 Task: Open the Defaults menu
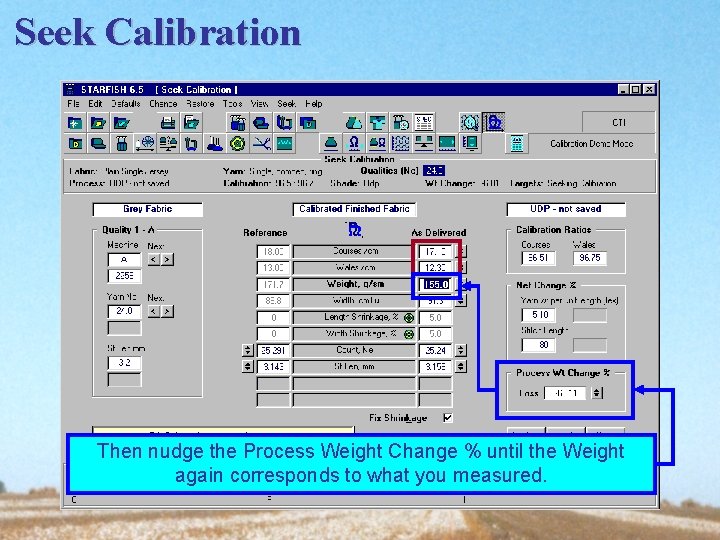point(126,104)
